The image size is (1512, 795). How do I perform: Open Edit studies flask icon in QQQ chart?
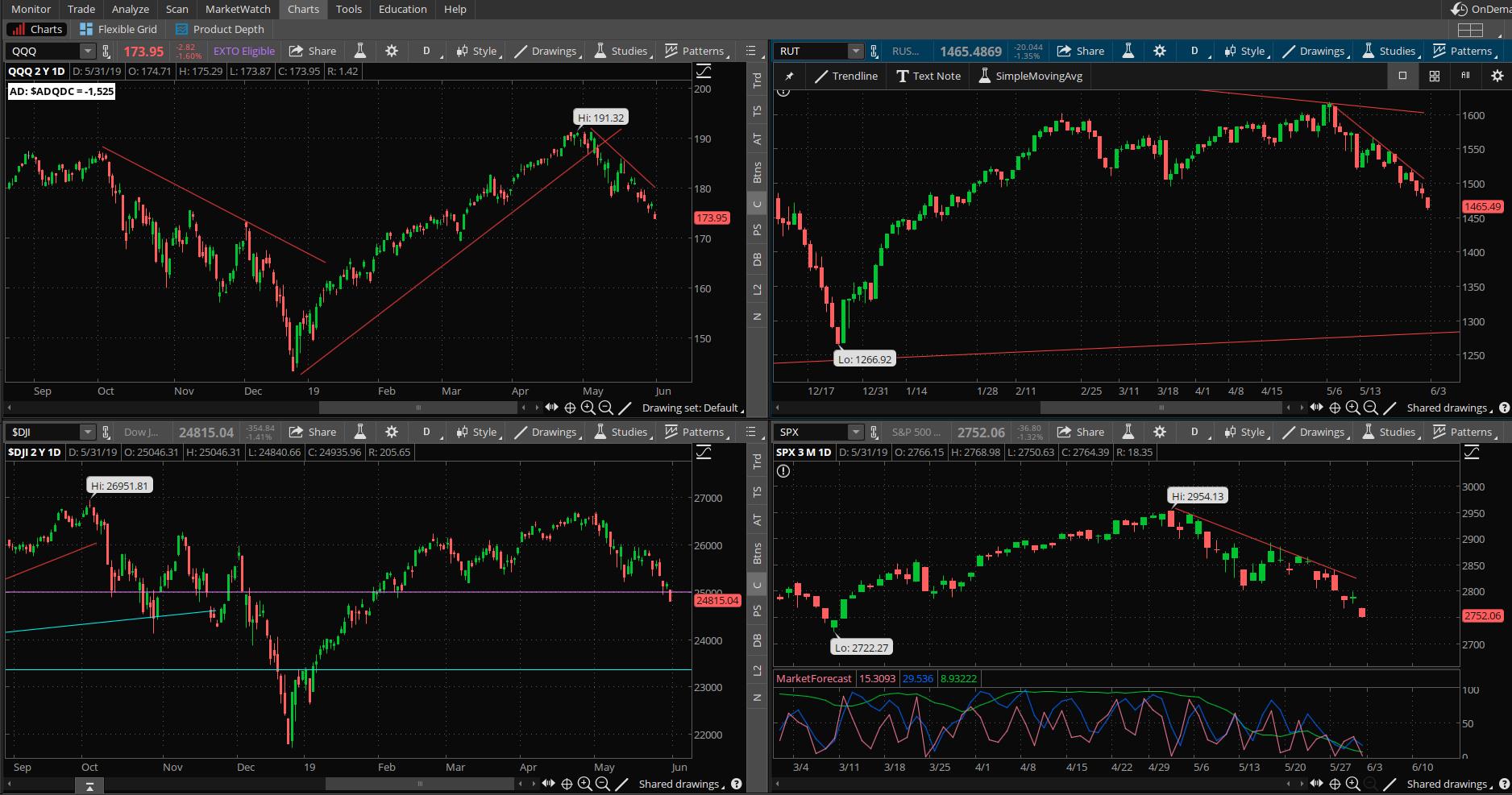(x=360, y=51)
